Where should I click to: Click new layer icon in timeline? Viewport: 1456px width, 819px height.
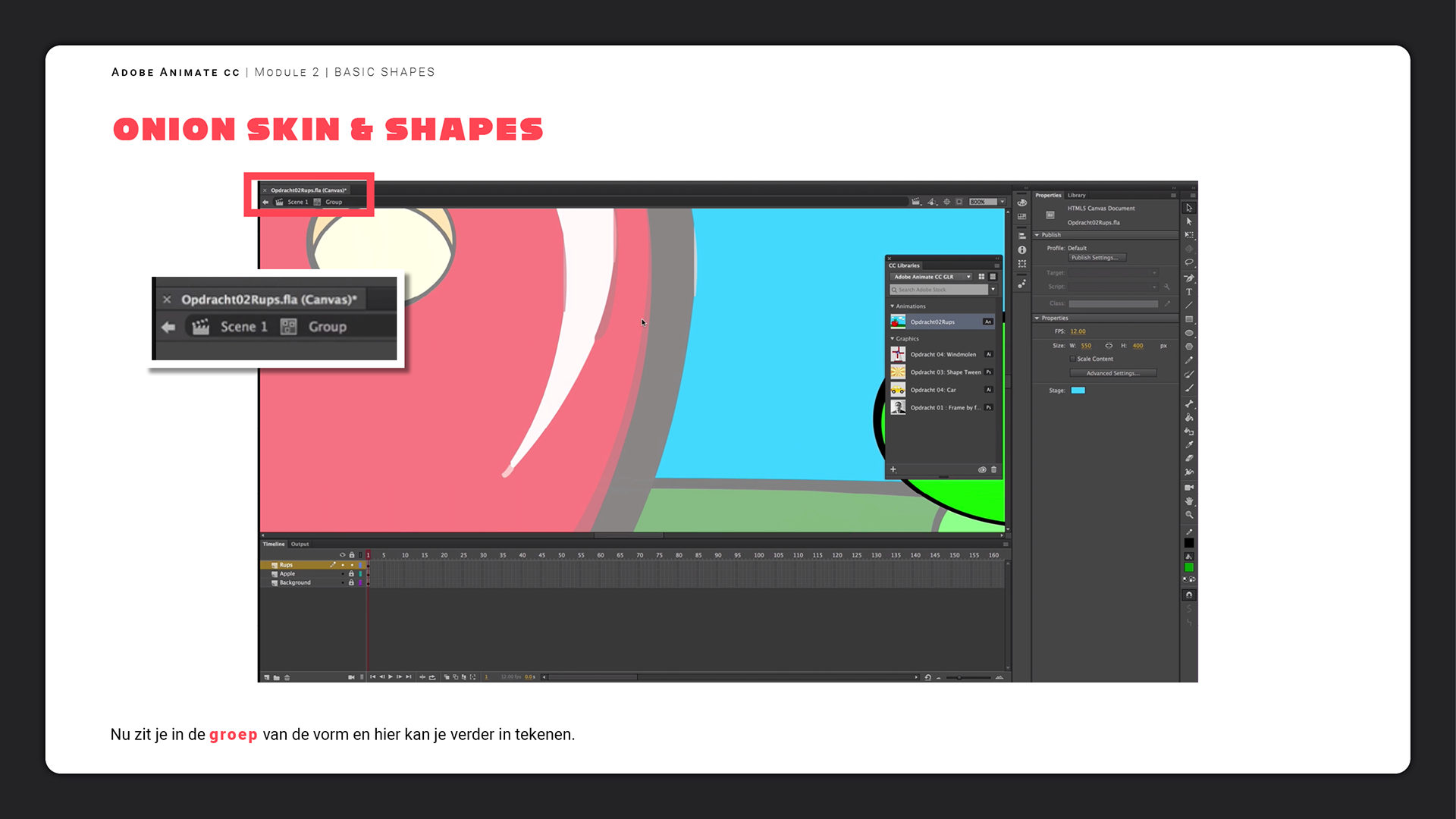267,677
